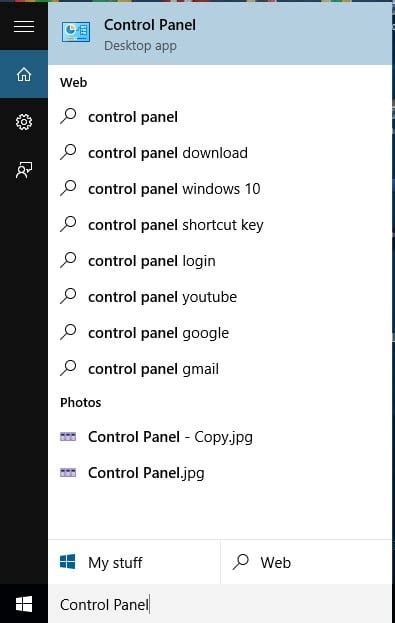
Task: Open the Settings gear icon
Action: click(x=24, y=122)
